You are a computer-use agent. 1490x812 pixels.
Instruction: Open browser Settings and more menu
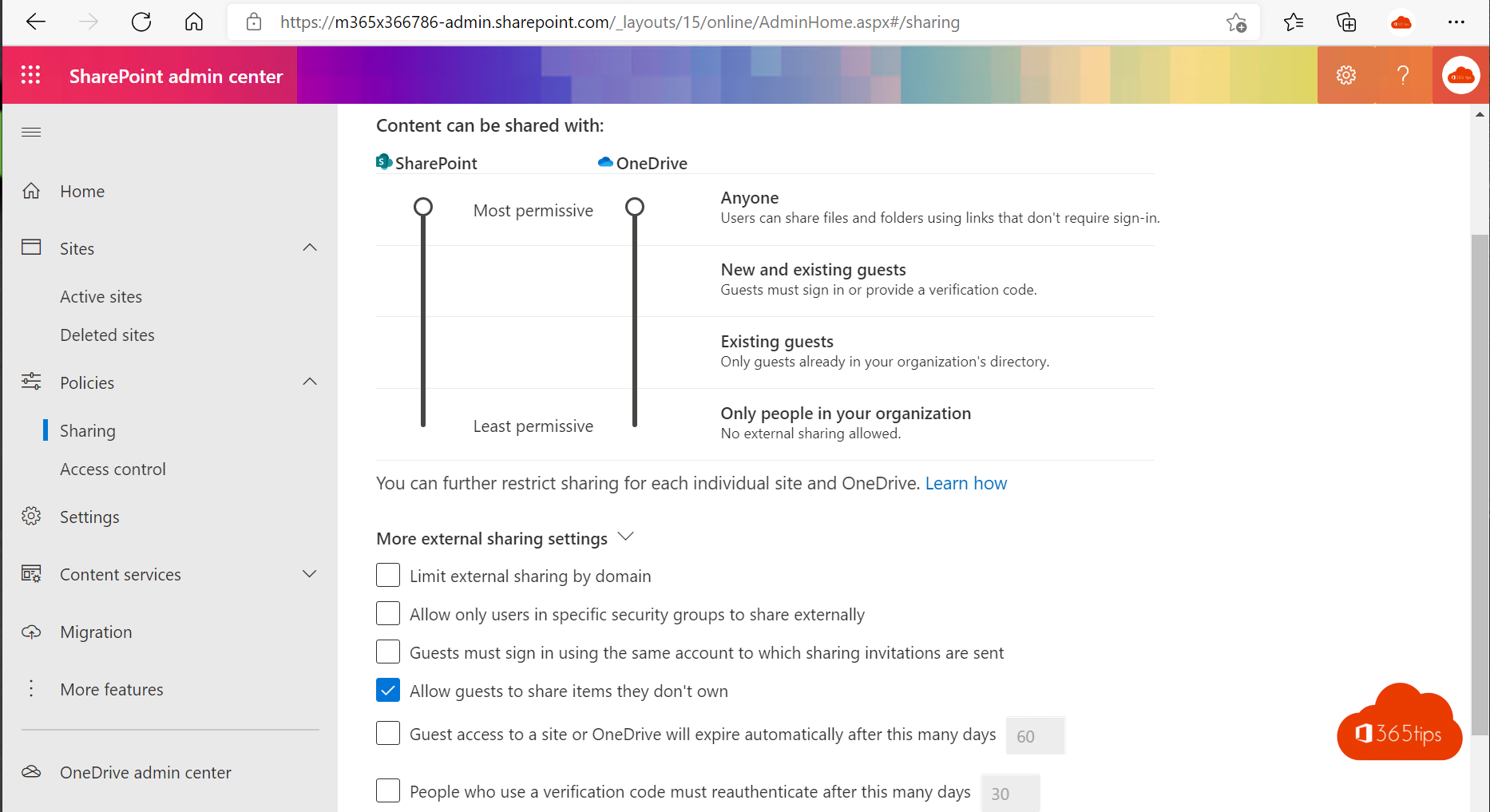(x=1456, y=22)
